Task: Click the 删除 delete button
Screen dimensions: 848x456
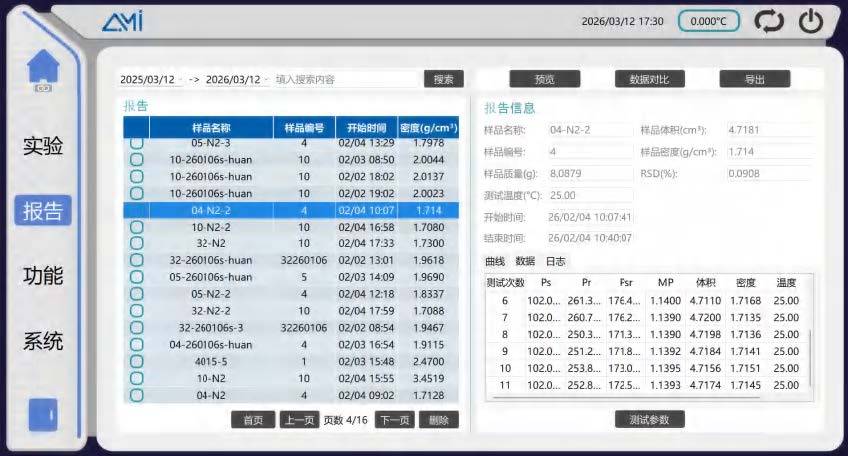Action: [x=439, y=420]
